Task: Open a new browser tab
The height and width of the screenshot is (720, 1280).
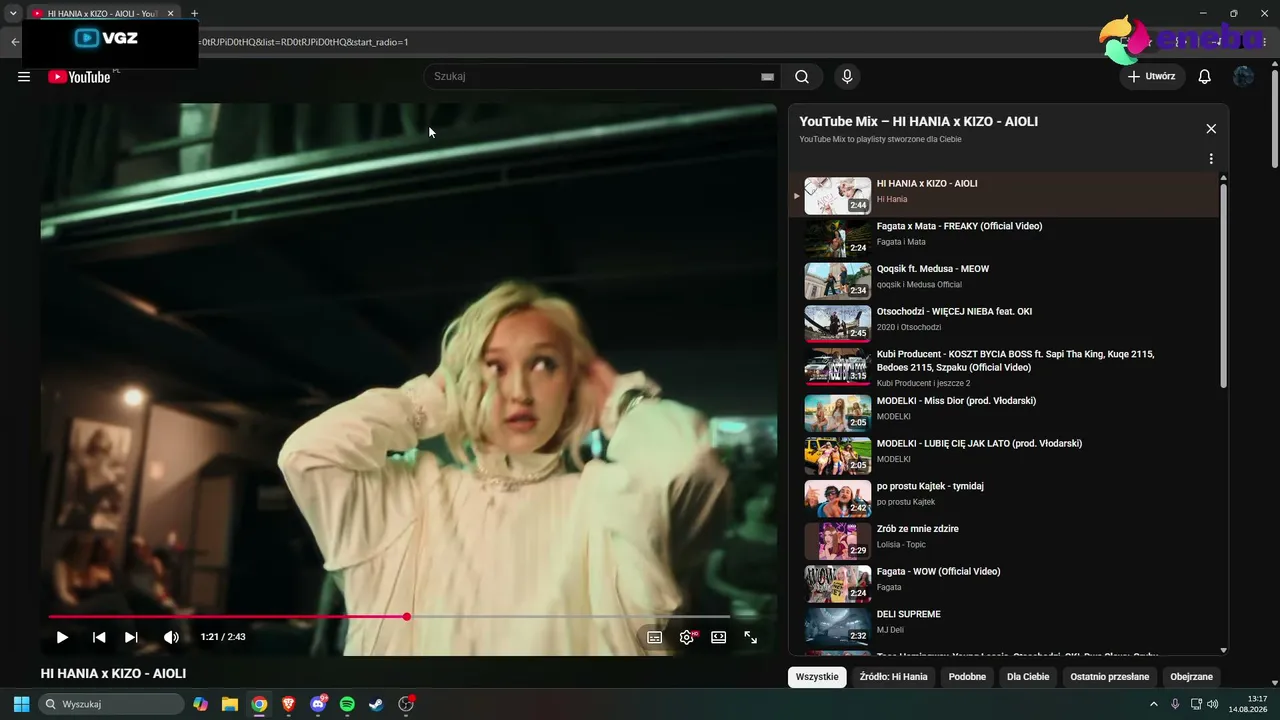Action: pyautogui.click(x=194, y=14)
